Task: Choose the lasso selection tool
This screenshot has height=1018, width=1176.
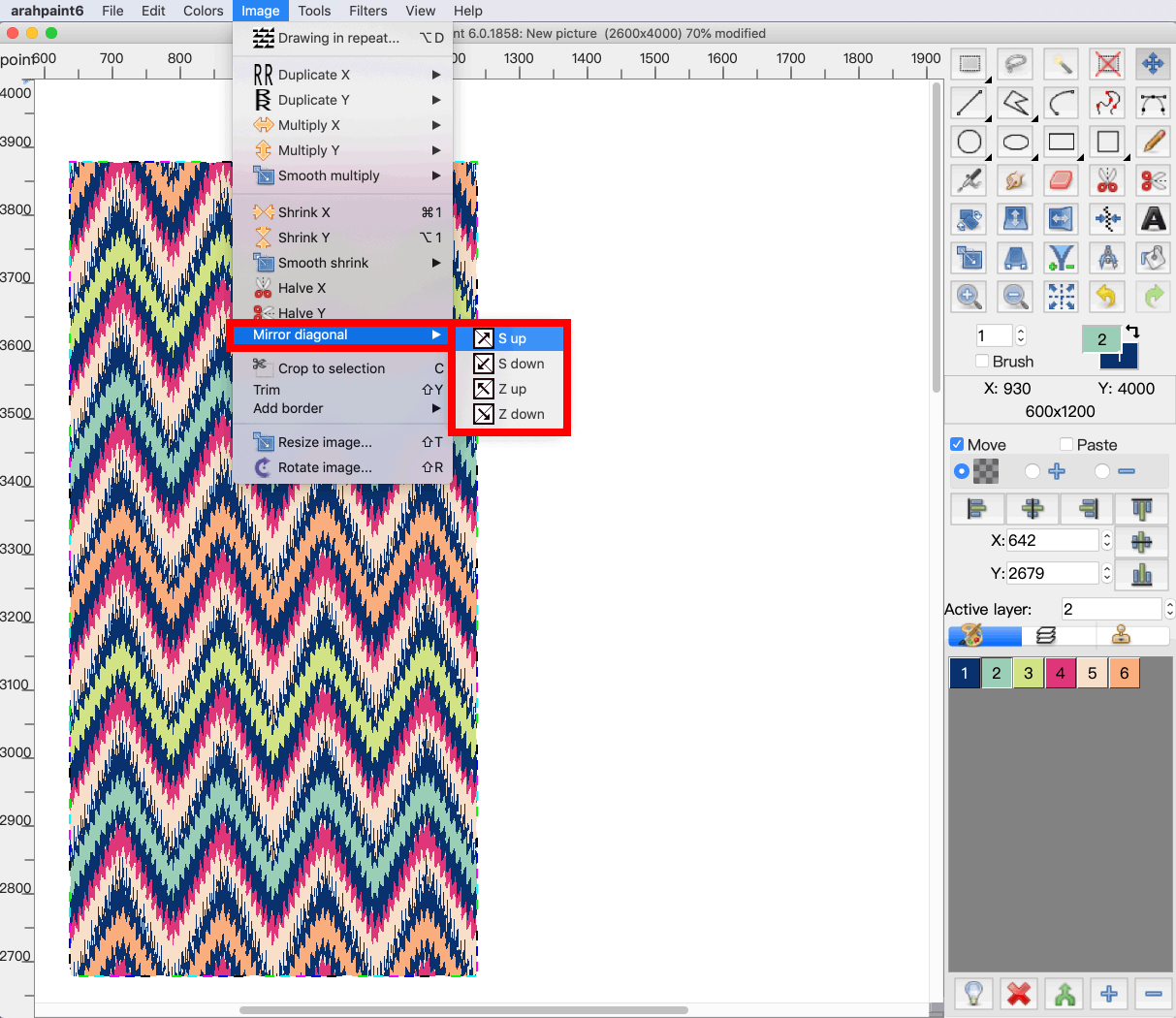Action: [1015, 64]
